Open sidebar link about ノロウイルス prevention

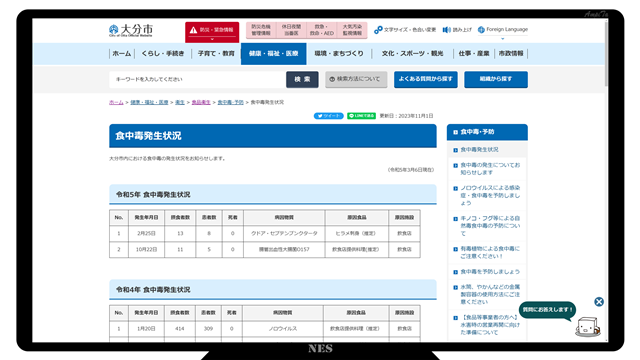pyautogui.click(x=490, y=195)
